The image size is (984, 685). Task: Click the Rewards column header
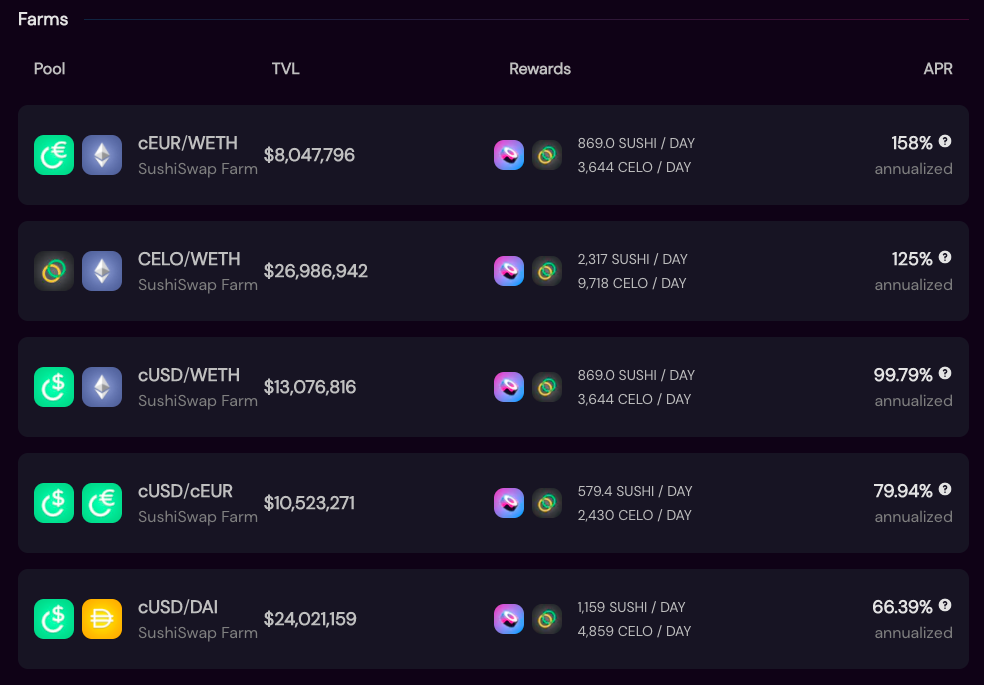[540, 69]
